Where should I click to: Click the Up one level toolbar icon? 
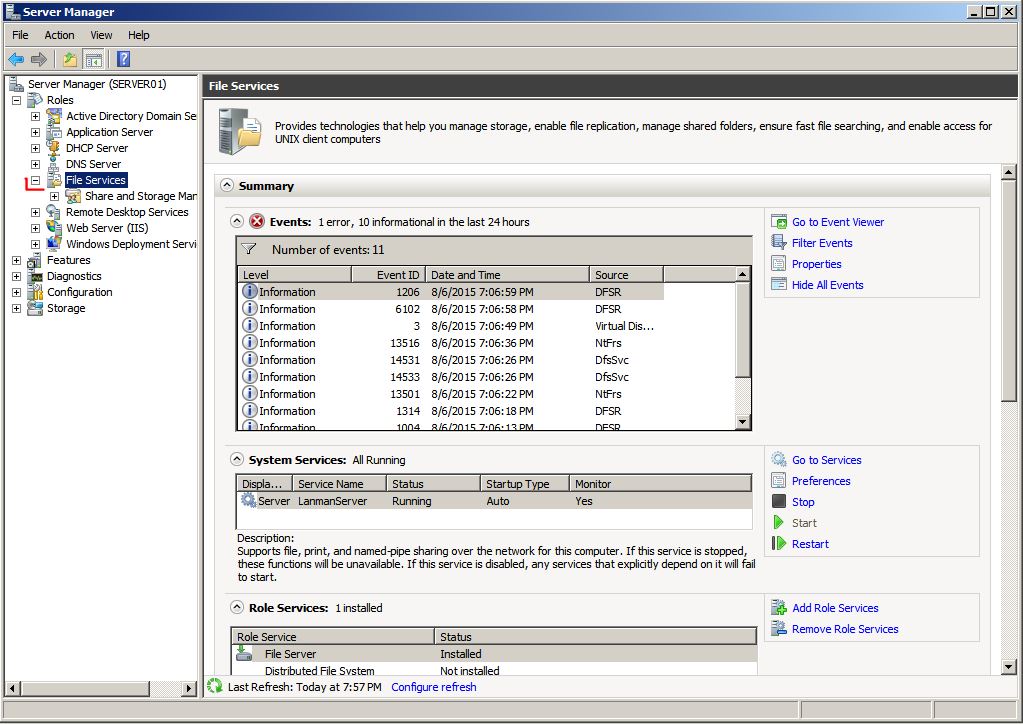(70, 59)
